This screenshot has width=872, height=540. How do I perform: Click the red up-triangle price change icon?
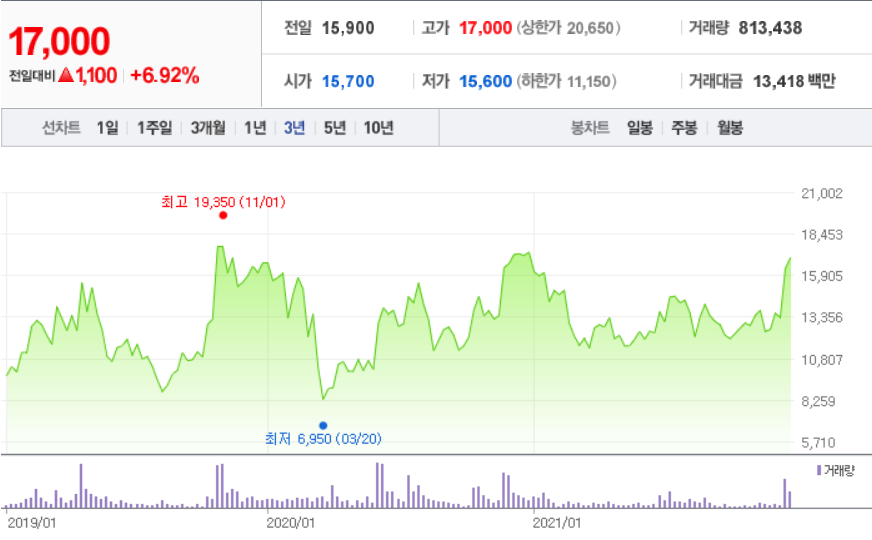[x=66, y=75]
